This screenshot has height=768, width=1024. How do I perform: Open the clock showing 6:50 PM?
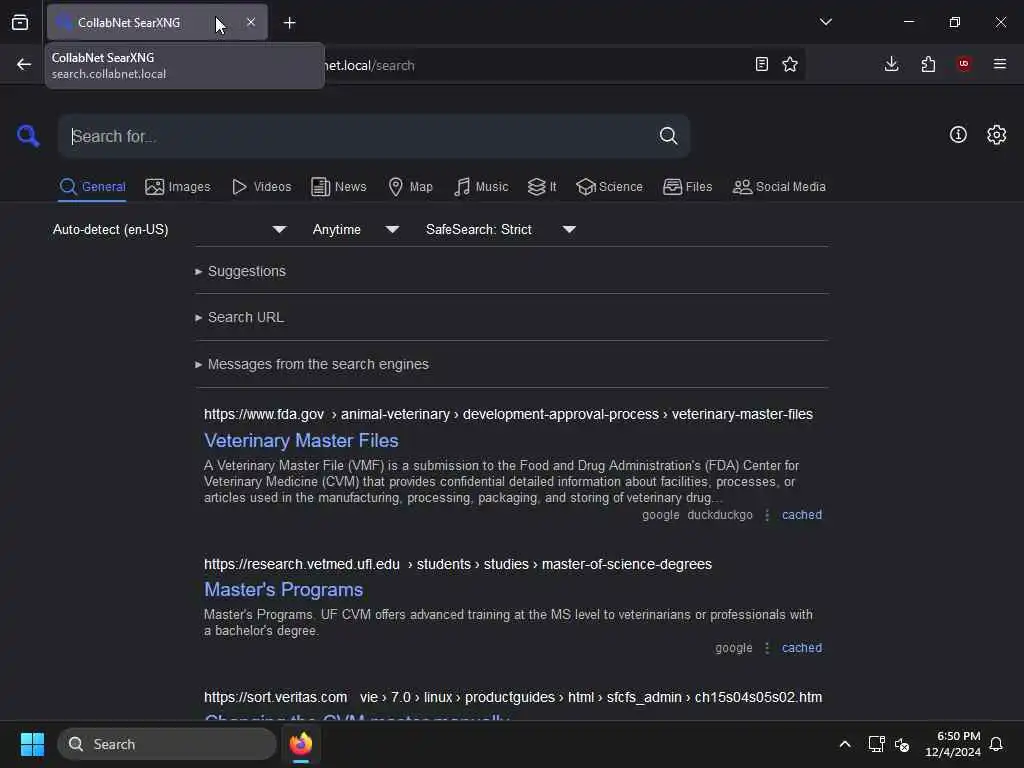tap(953, 744)
